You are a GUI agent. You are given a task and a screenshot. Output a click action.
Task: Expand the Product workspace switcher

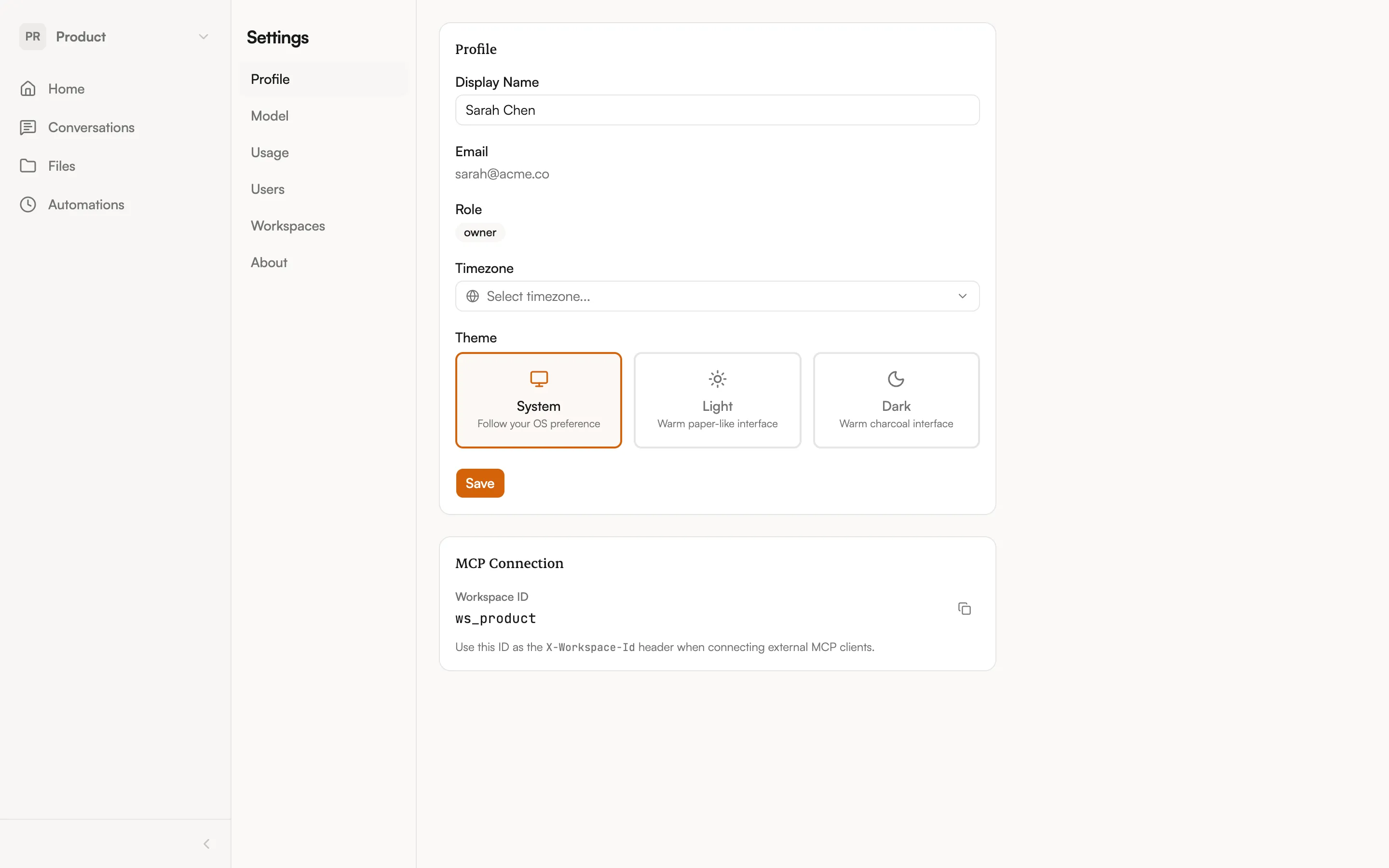(203, 36)
